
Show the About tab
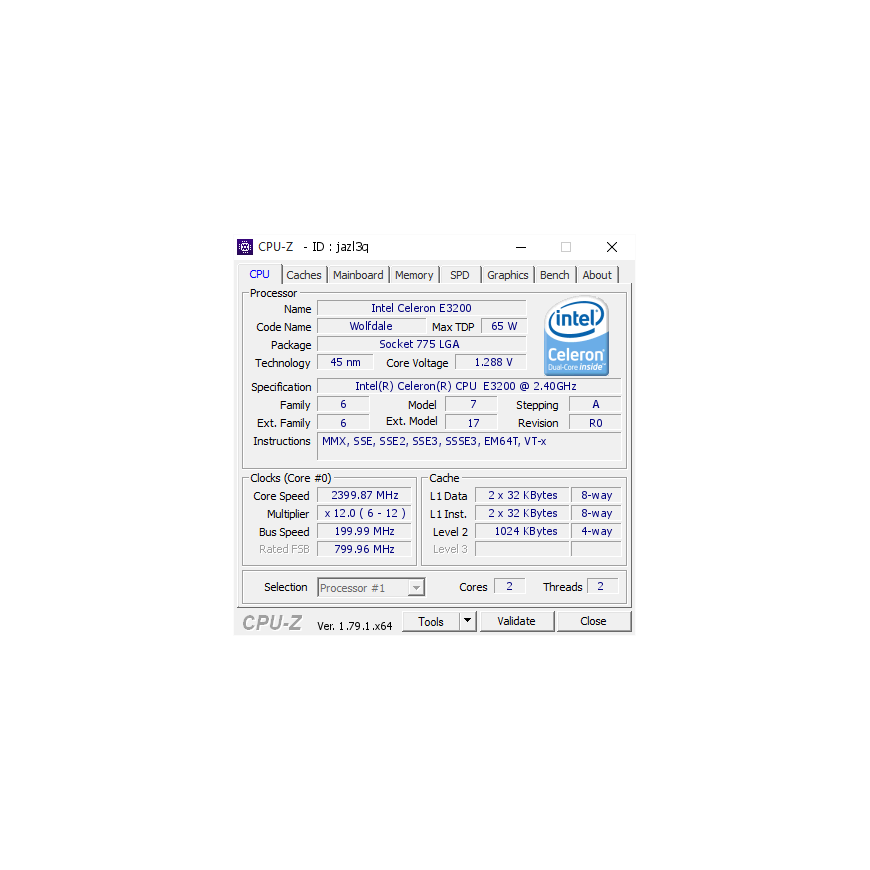pyautogui.click(x=597, y=275)
